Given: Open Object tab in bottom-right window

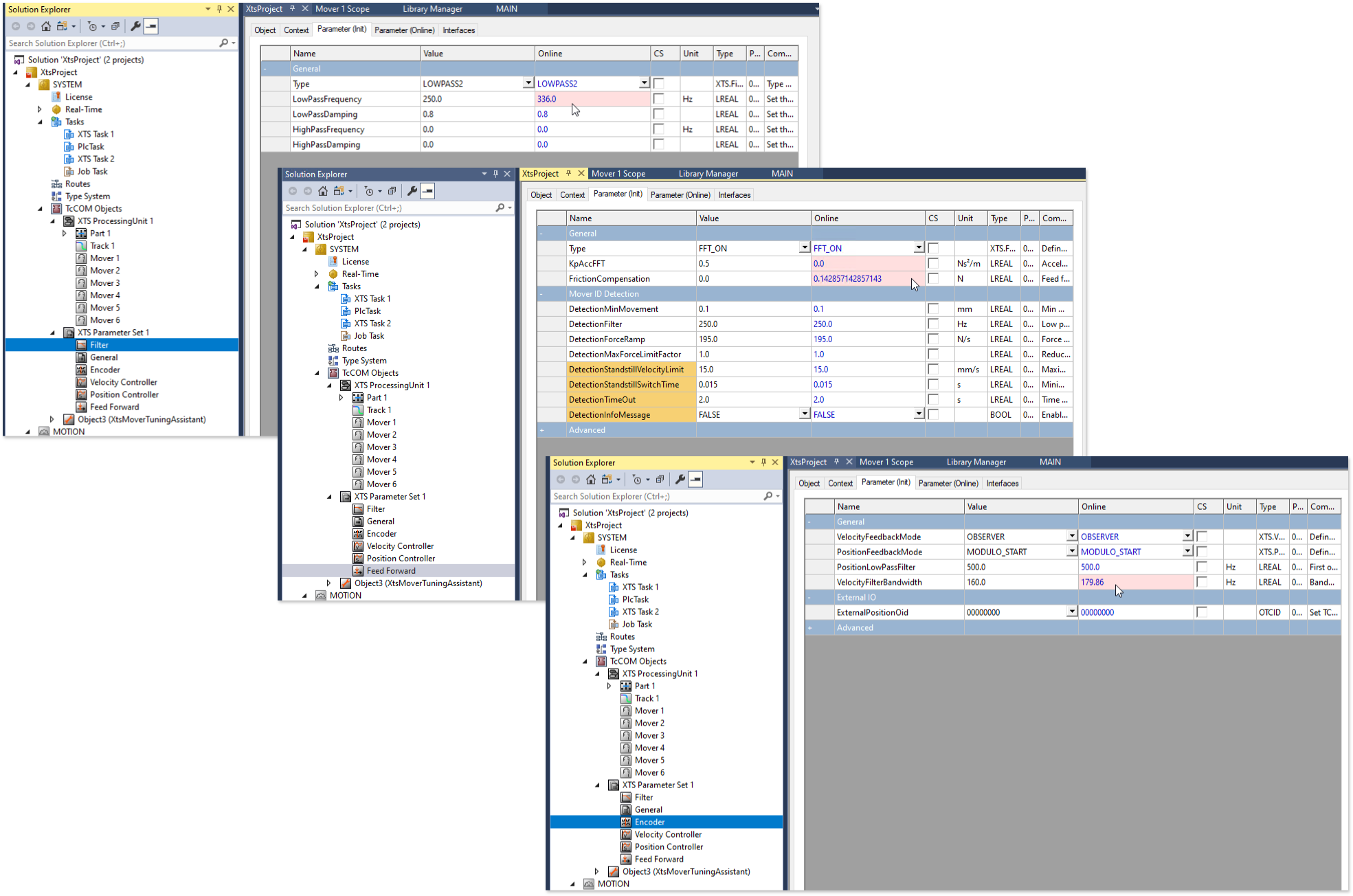Looking at the screenshot, I should 809,484.
